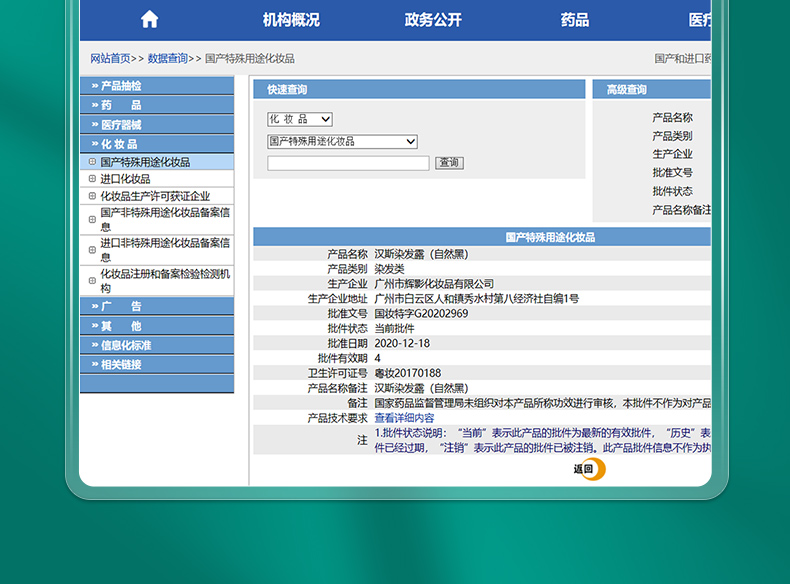
Task: Open the 国产特殊用途化妆品 subcategory dropdown
Action: click(x=342, y=142)
